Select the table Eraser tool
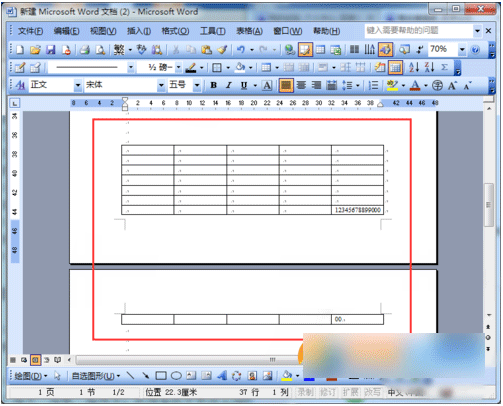The image size is (503, 406). pyautogui.click(x=35, y=68)
